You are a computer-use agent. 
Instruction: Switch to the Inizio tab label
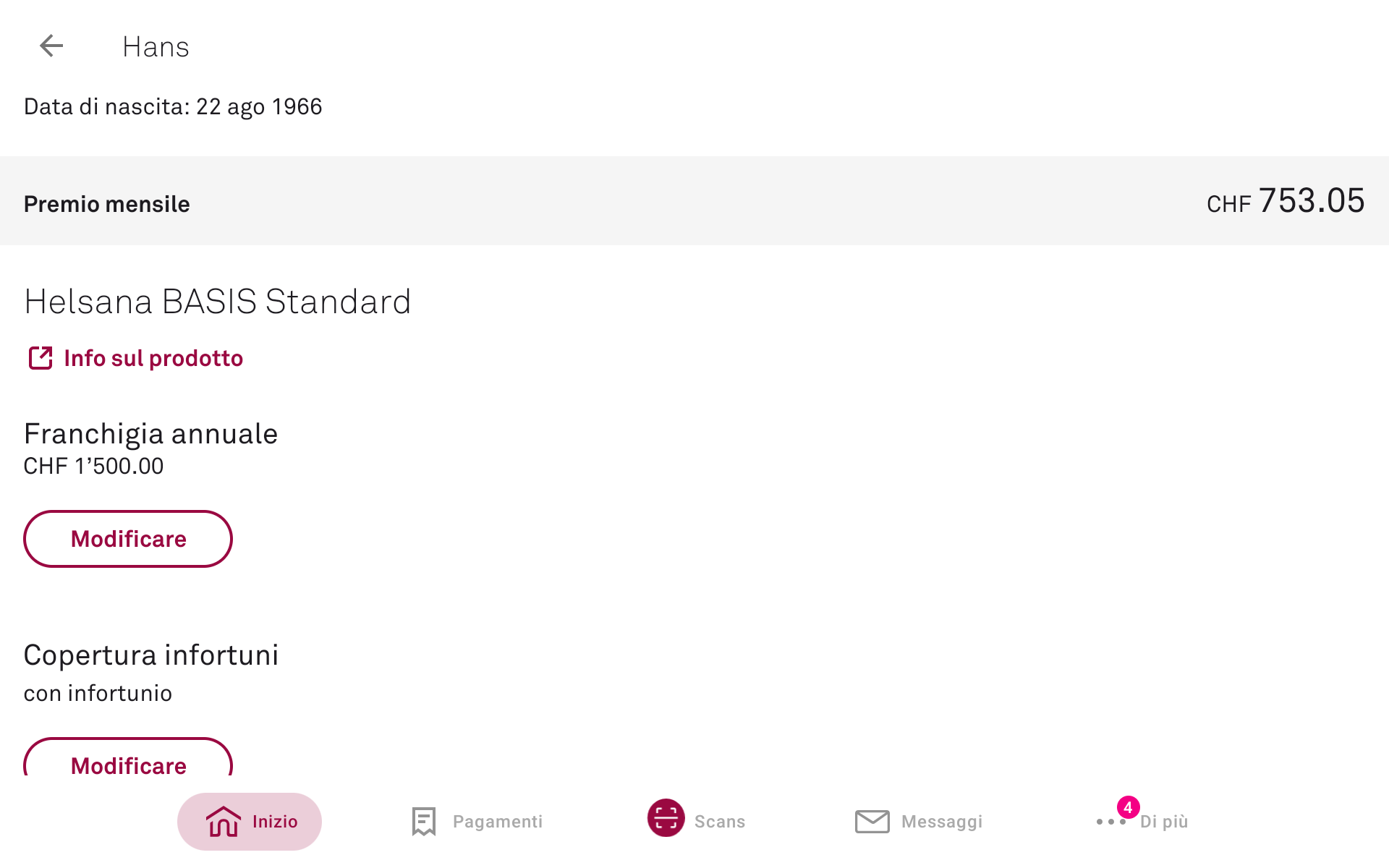pyautogui.click(x=275, y=822)
